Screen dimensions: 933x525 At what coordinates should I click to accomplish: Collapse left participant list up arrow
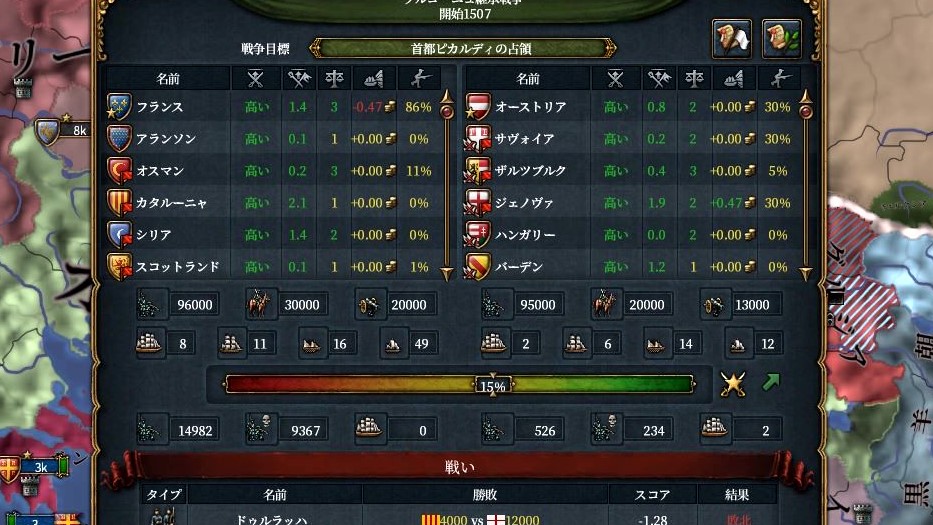[447, 96]
